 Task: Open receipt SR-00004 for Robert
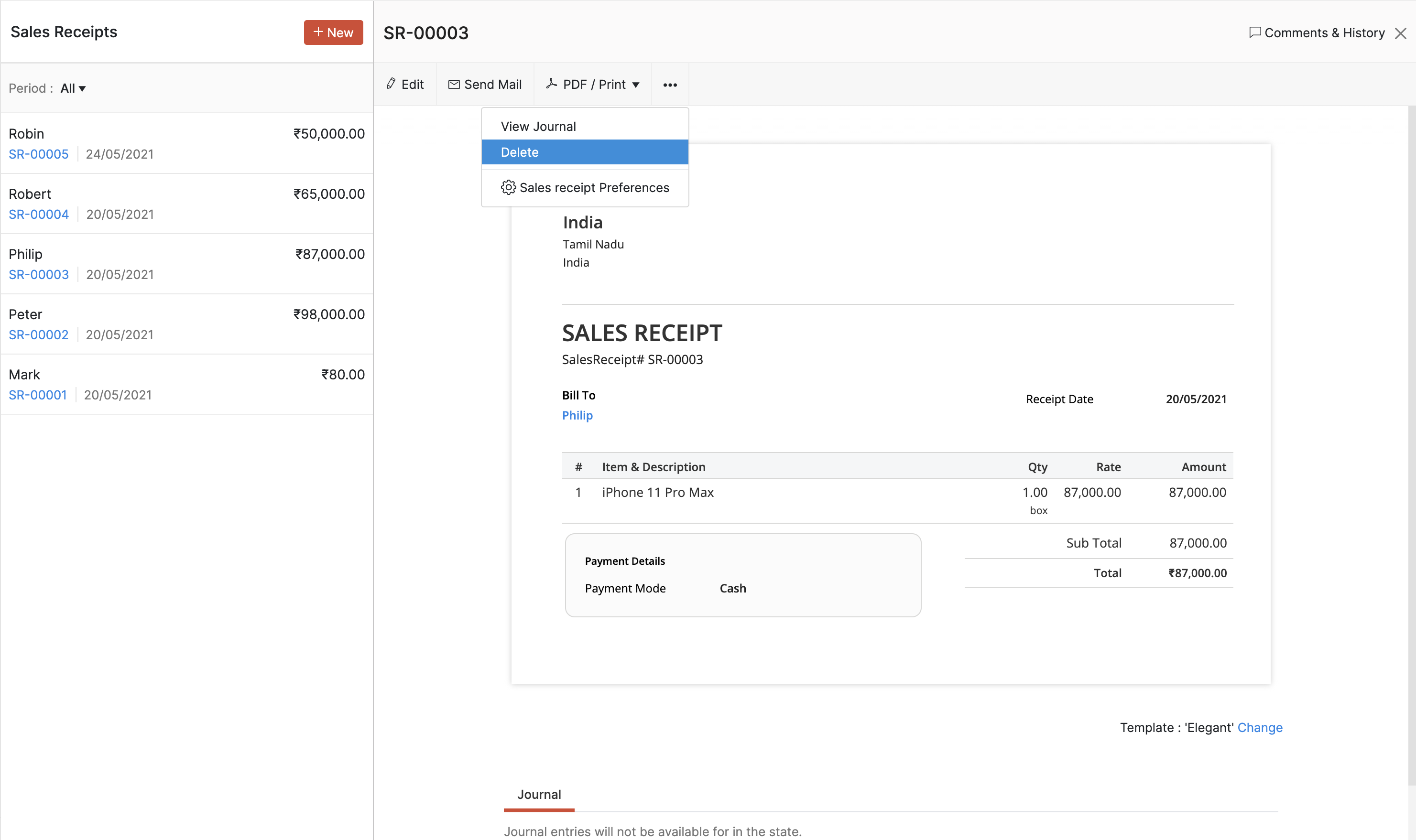tap(39, 214)
